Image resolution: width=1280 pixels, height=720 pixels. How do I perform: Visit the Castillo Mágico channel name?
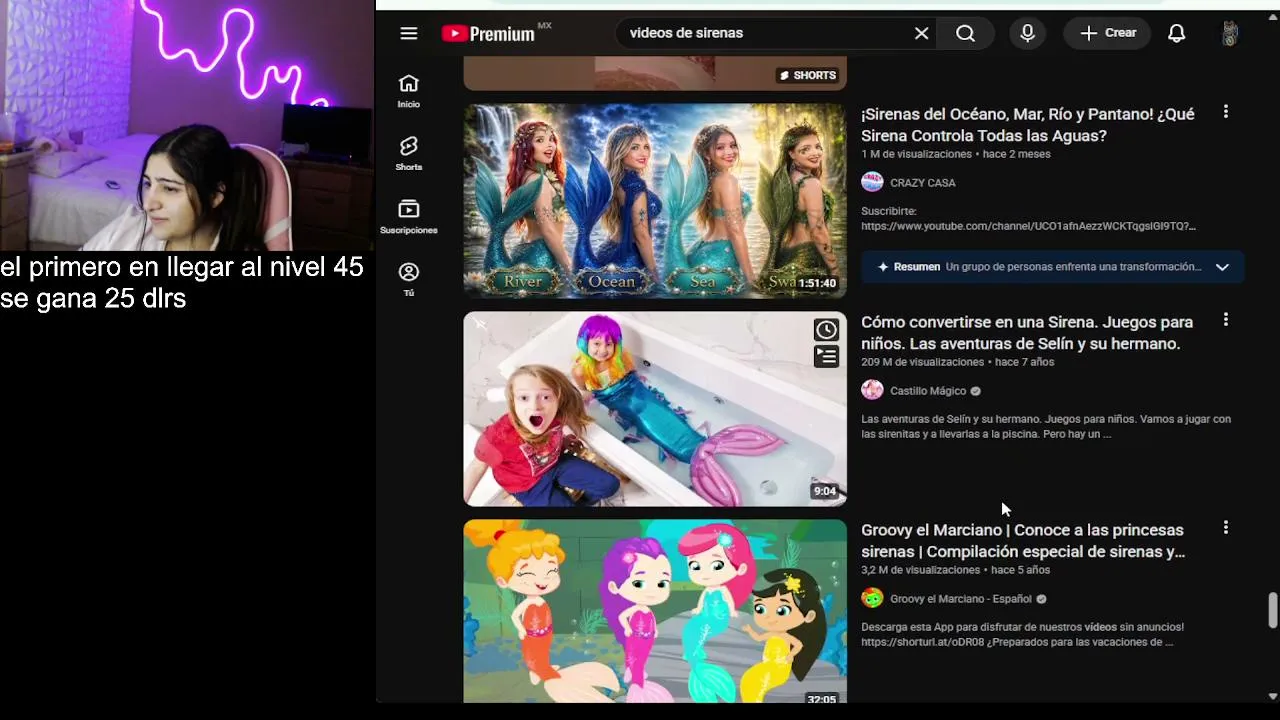[928, 391]
